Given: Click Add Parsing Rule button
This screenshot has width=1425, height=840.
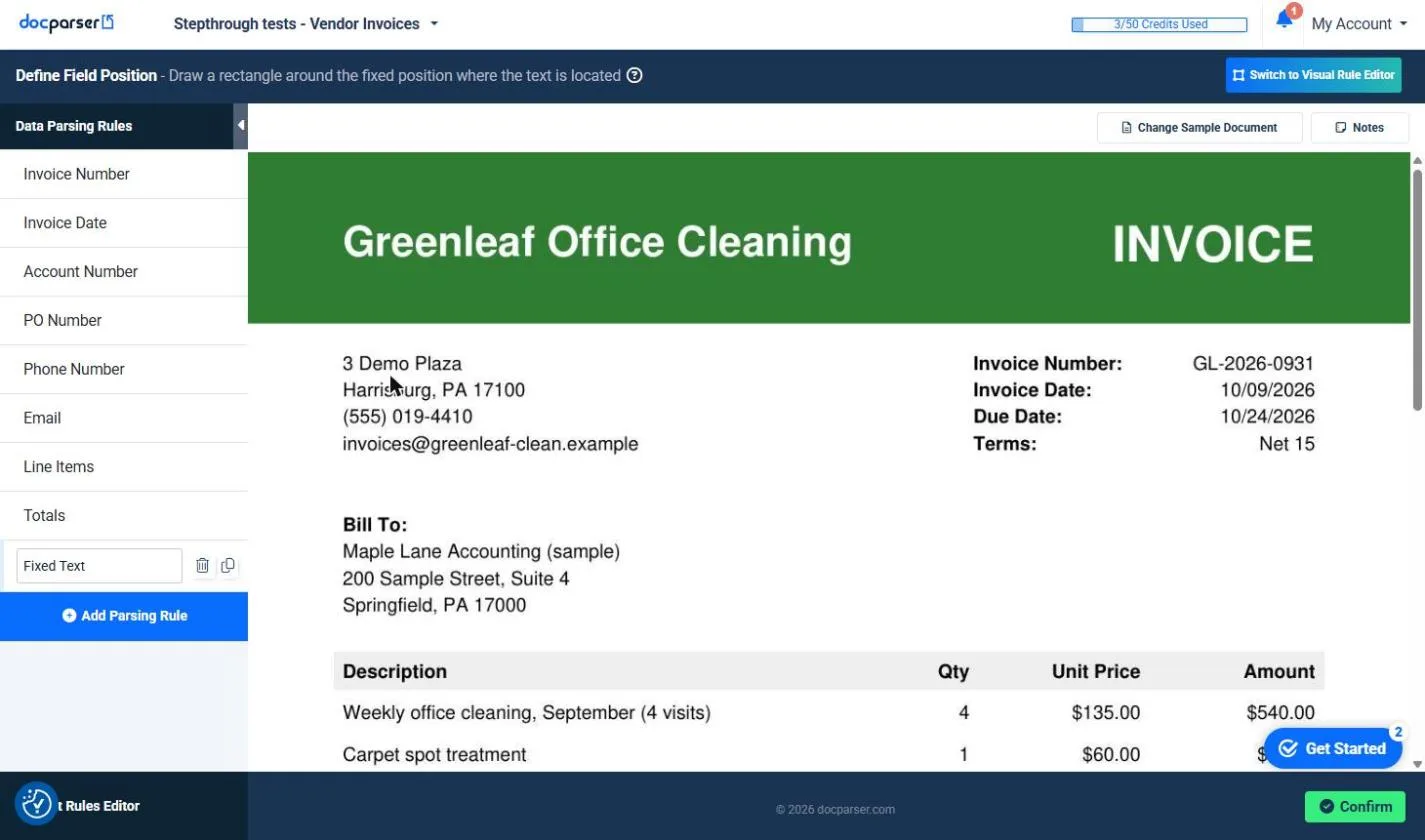Looking at the screenshot, I should tap(124, 616).
